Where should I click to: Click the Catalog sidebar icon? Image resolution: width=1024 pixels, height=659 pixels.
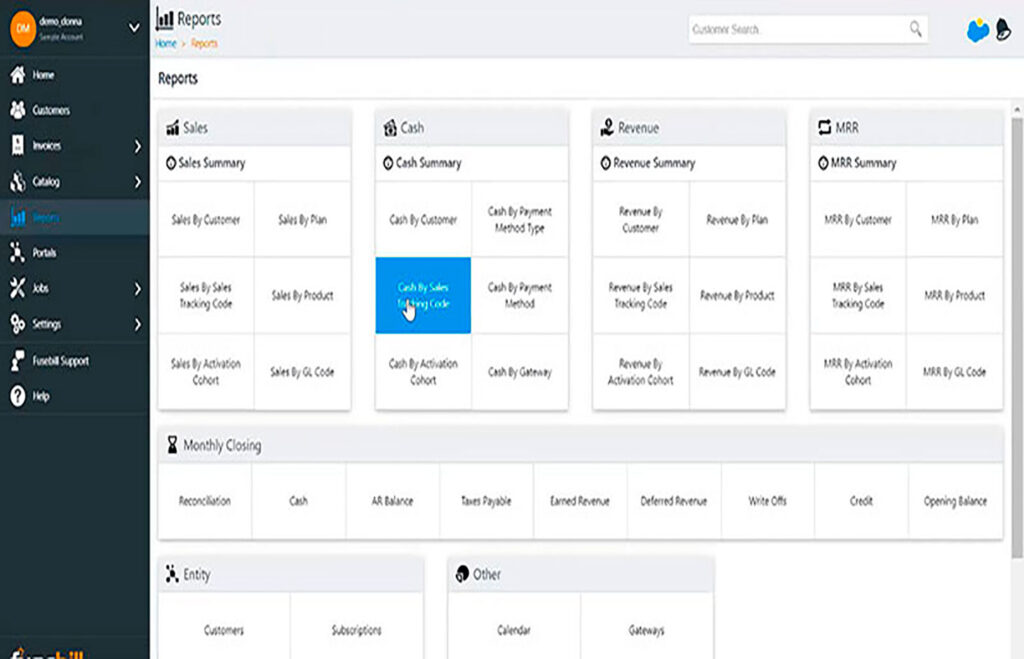click(18, 181)
